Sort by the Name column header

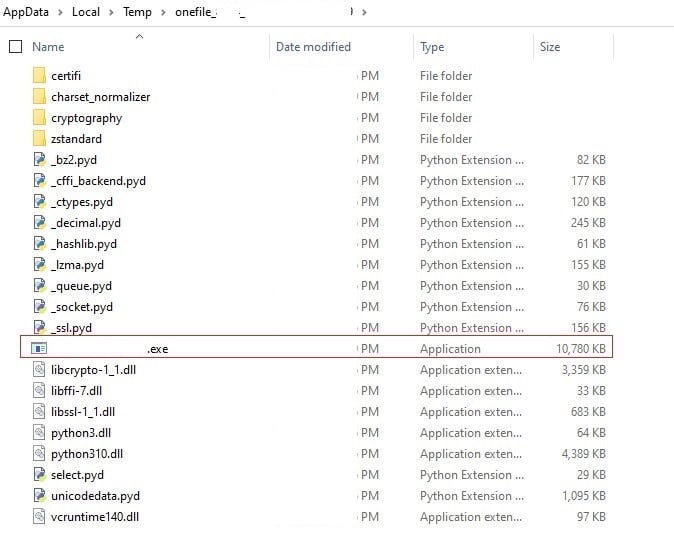[48, 47]
